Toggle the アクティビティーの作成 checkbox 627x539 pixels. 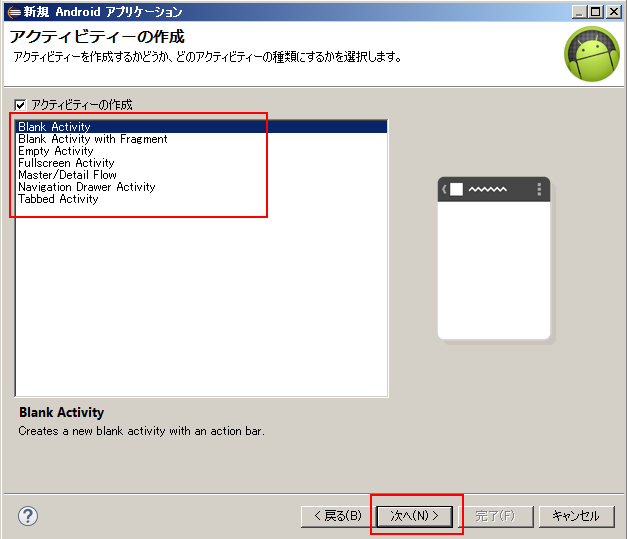[20, 105]
